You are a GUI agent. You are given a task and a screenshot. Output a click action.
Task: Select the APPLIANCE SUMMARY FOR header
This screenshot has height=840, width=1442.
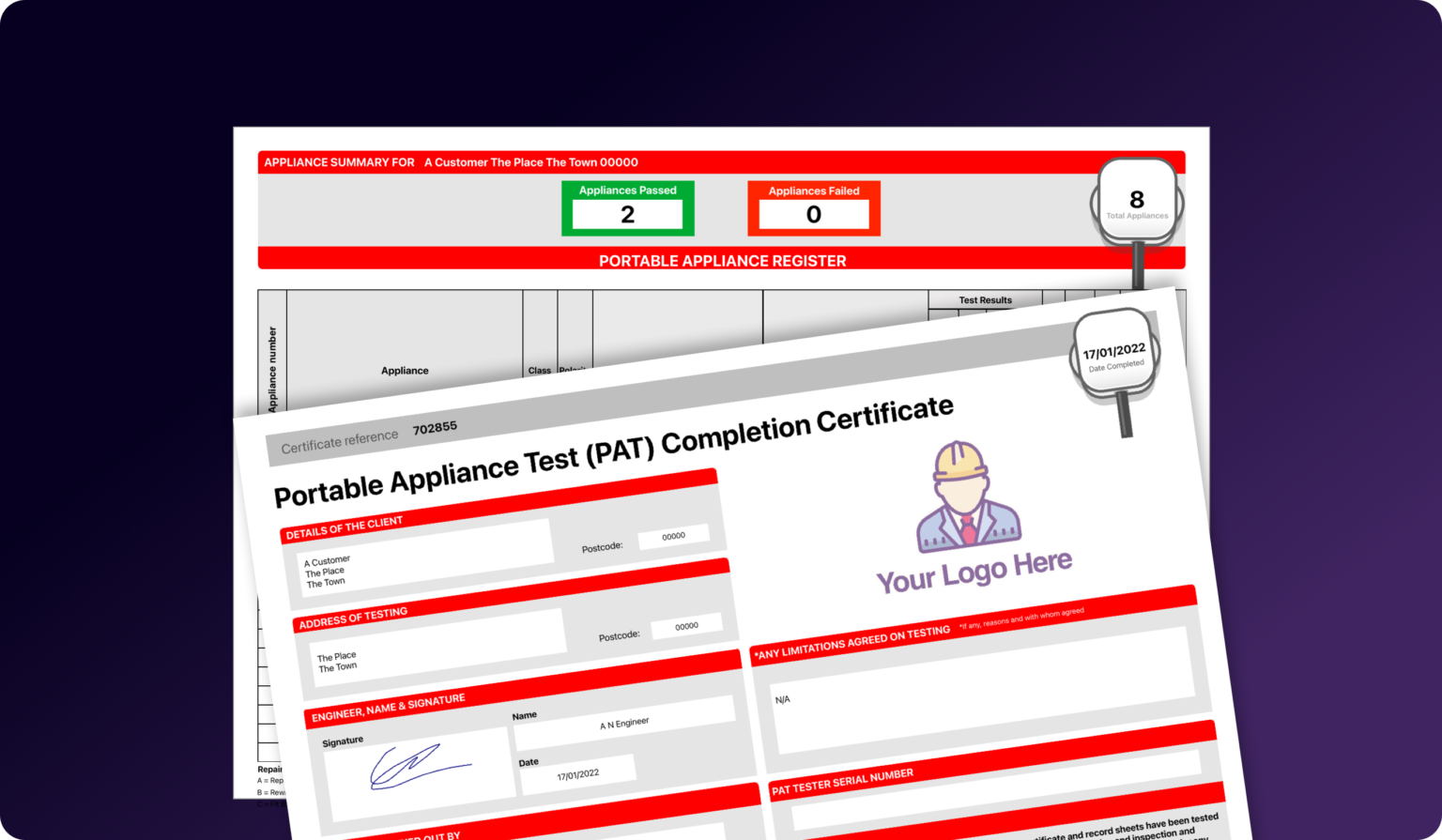(x=338, y=161)
